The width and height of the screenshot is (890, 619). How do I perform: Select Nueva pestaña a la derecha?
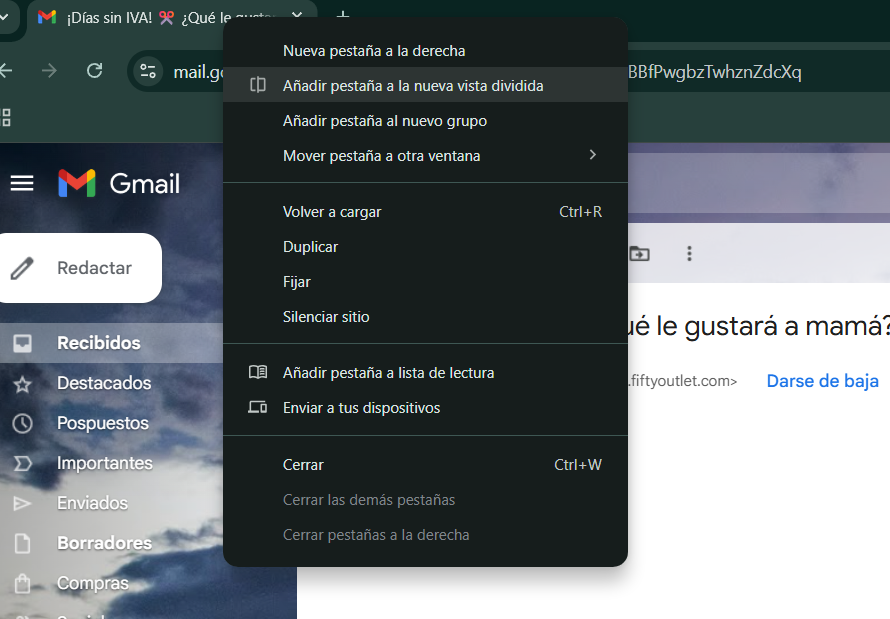click(374, 51)
